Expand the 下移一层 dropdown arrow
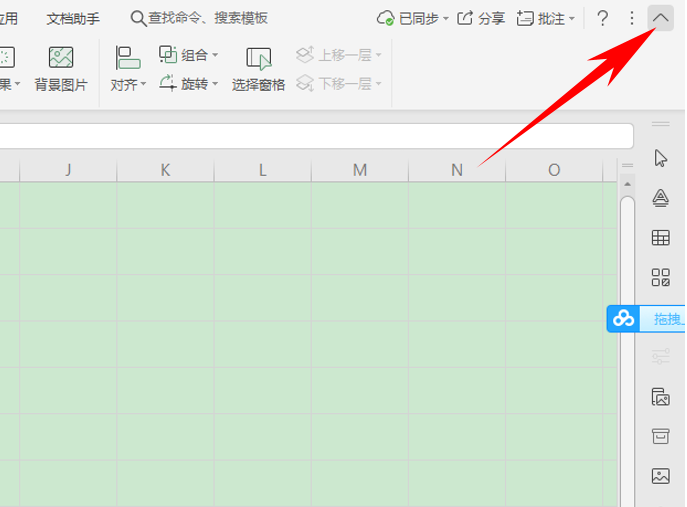Image resolution: width=687 pixels, height=507 pixels. click(379, 83)
